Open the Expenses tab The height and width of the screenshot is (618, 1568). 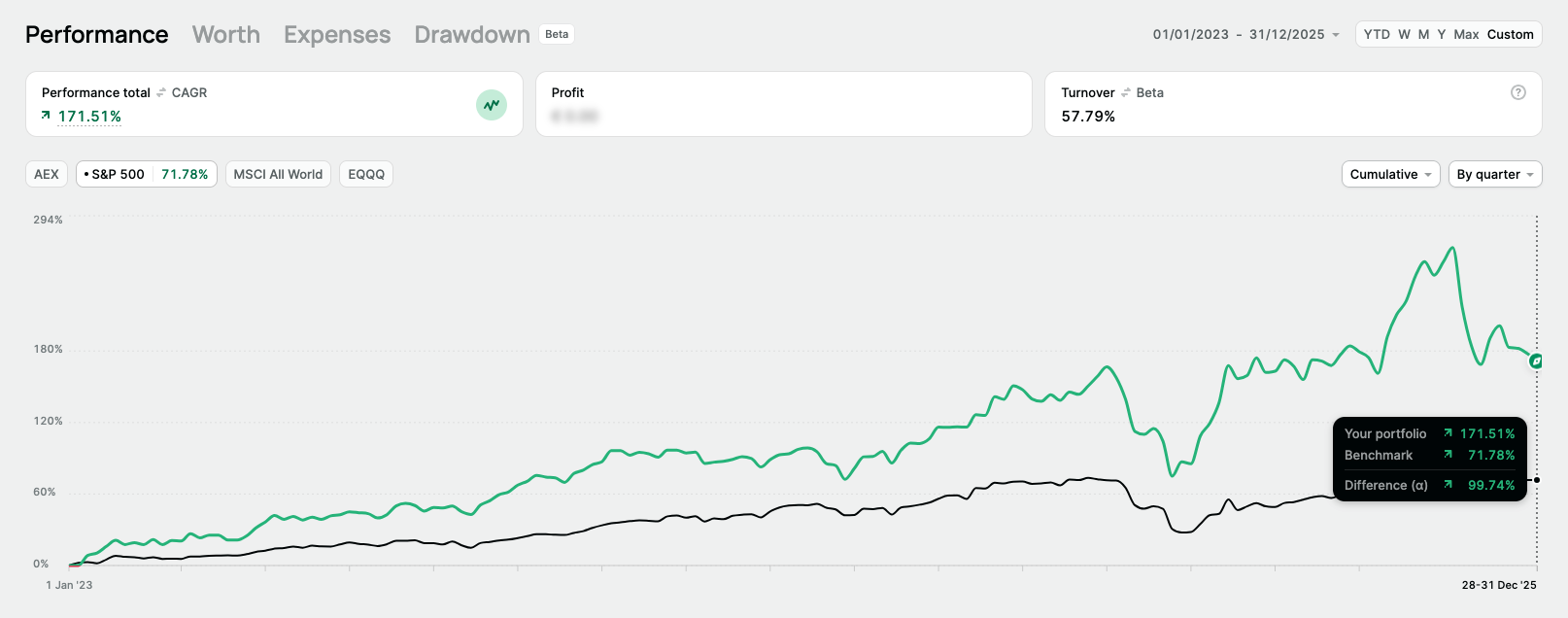coord(337,35)
